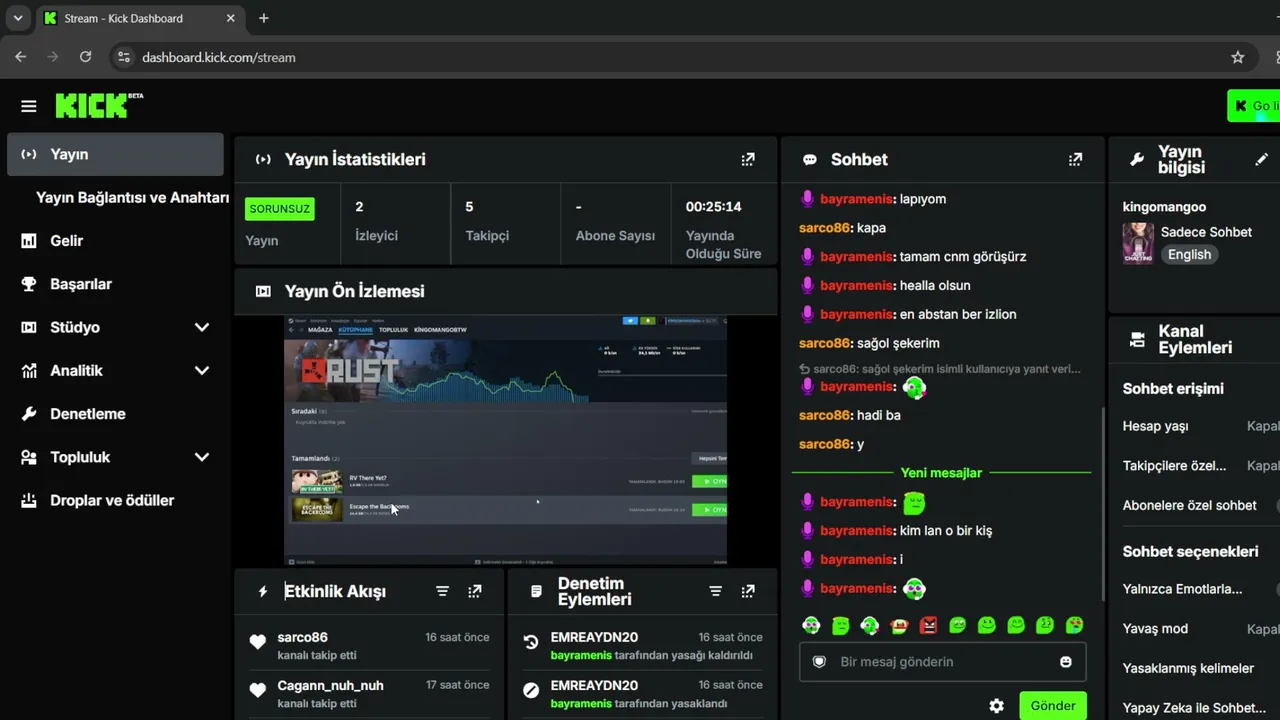Click the Just Chatting category thumbnail
1280x720 pixels.
click(x=1138, y=243)
